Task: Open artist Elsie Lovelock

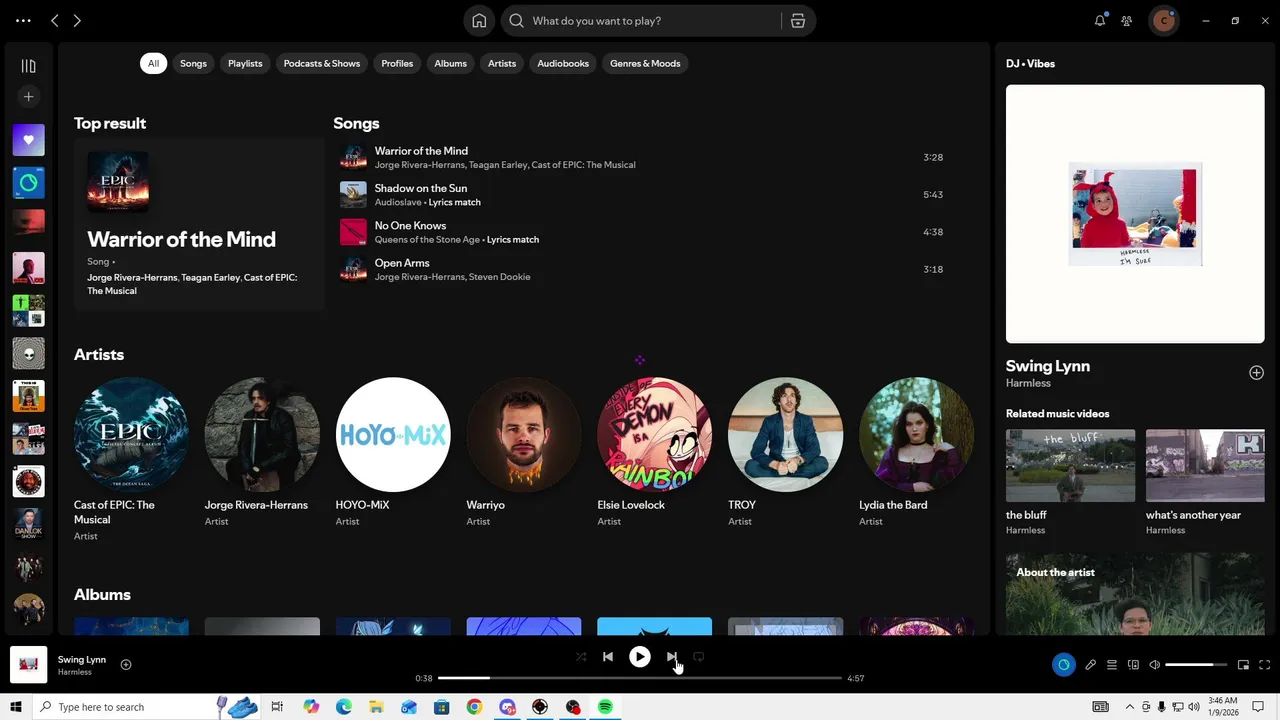Action: click(x=655, y=451)
